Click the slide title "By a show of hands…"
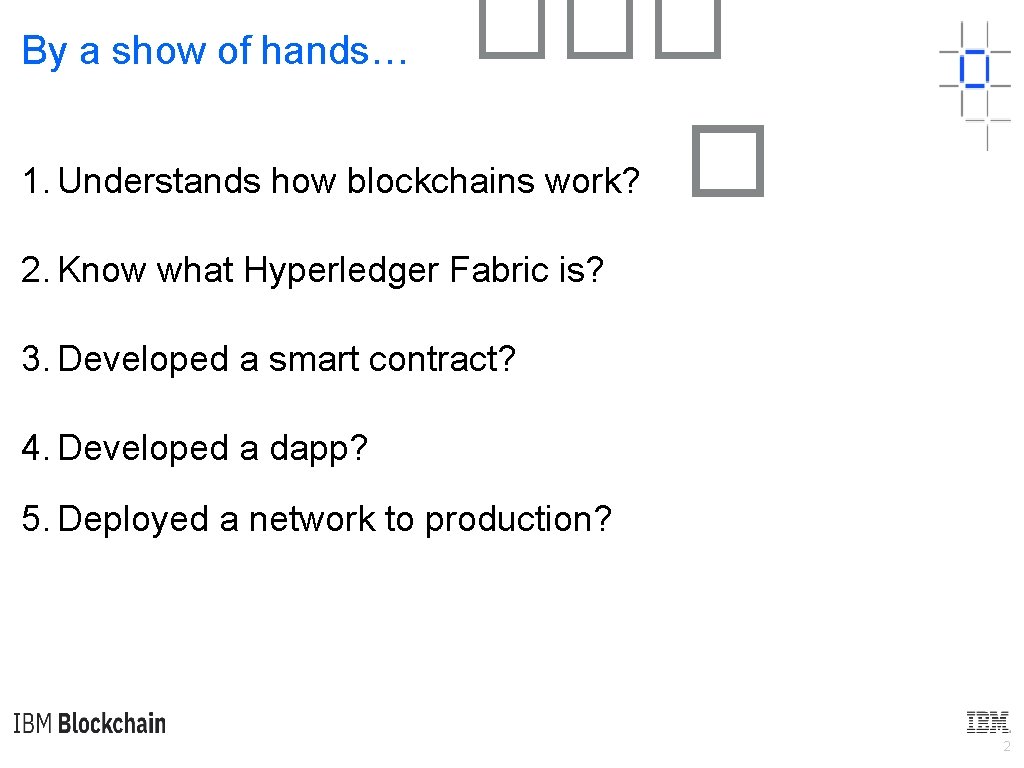1024x768 pixels. click(x=214, y=51)
